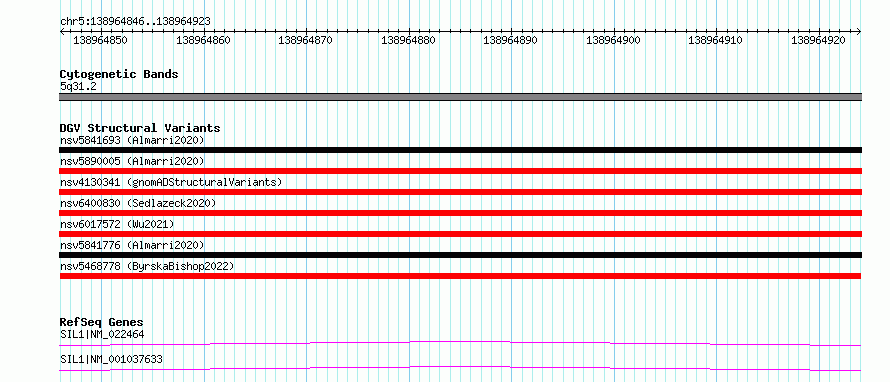Click the red bar for nsv6400830

point(460,213)
